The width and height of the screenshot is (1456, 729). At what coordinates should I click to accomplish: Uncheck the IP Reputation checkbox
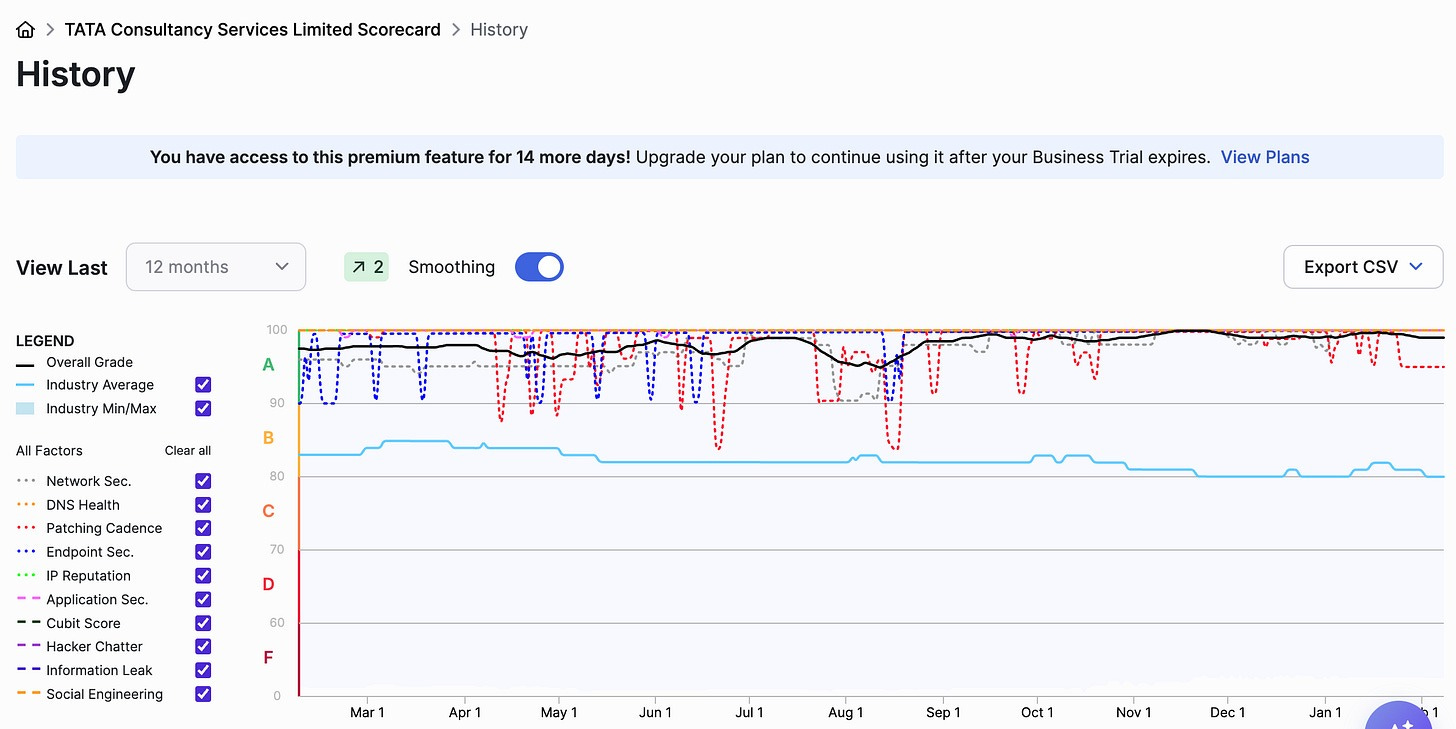[x=203, y=576]
